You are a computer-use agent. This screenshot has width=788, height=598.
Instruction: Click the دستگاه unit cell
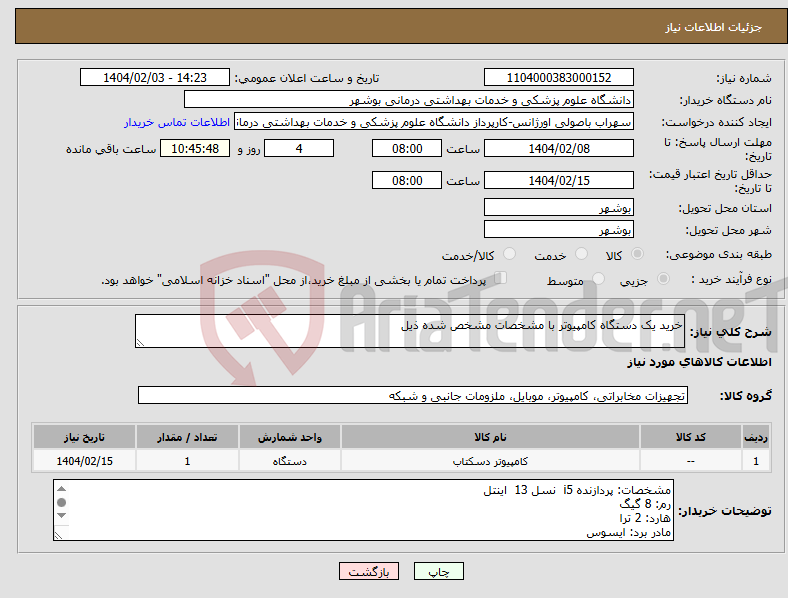click(290, 461)
